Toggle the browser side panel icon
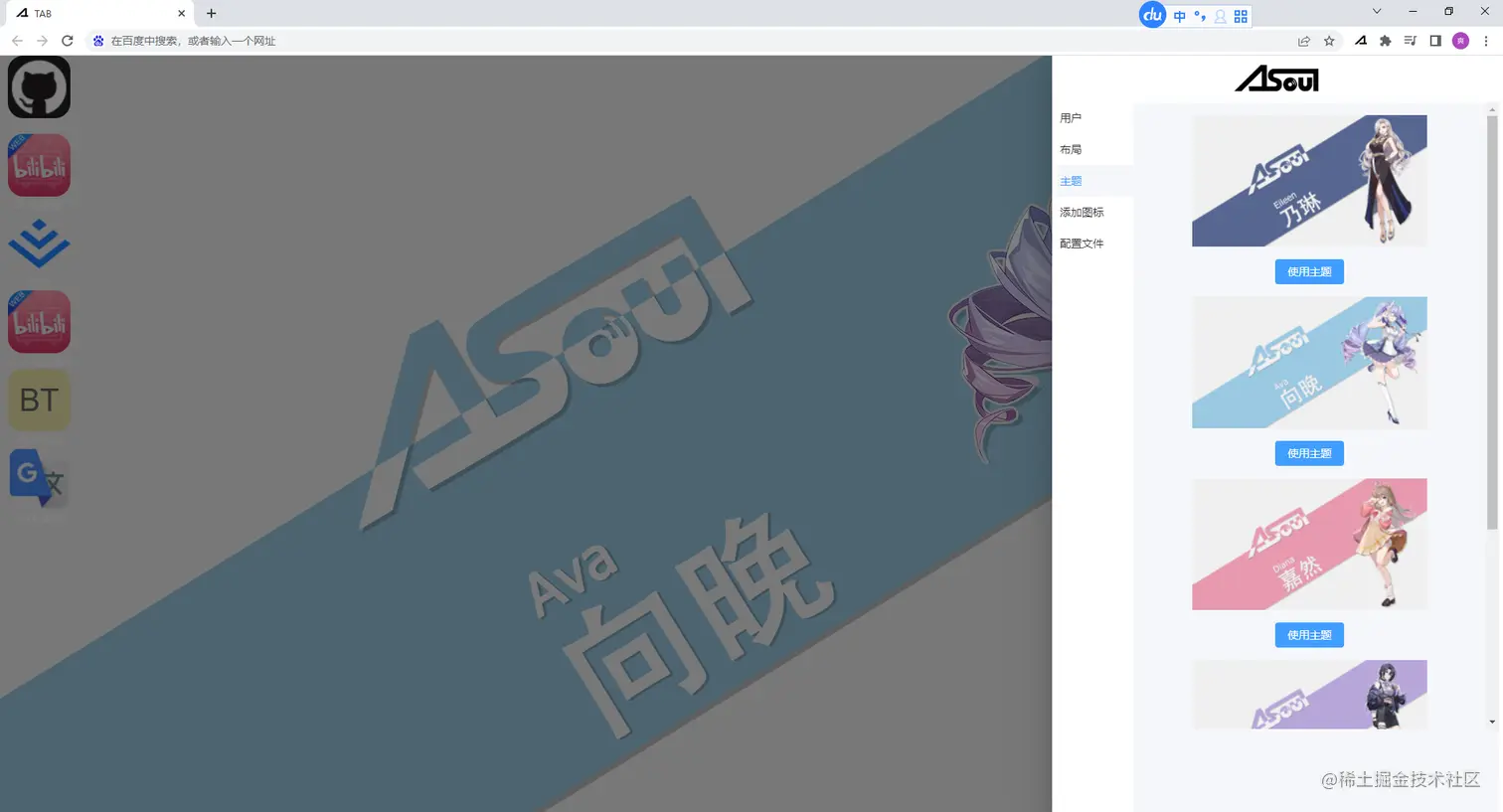1503x812 pixels. (x=1435, y=41)
